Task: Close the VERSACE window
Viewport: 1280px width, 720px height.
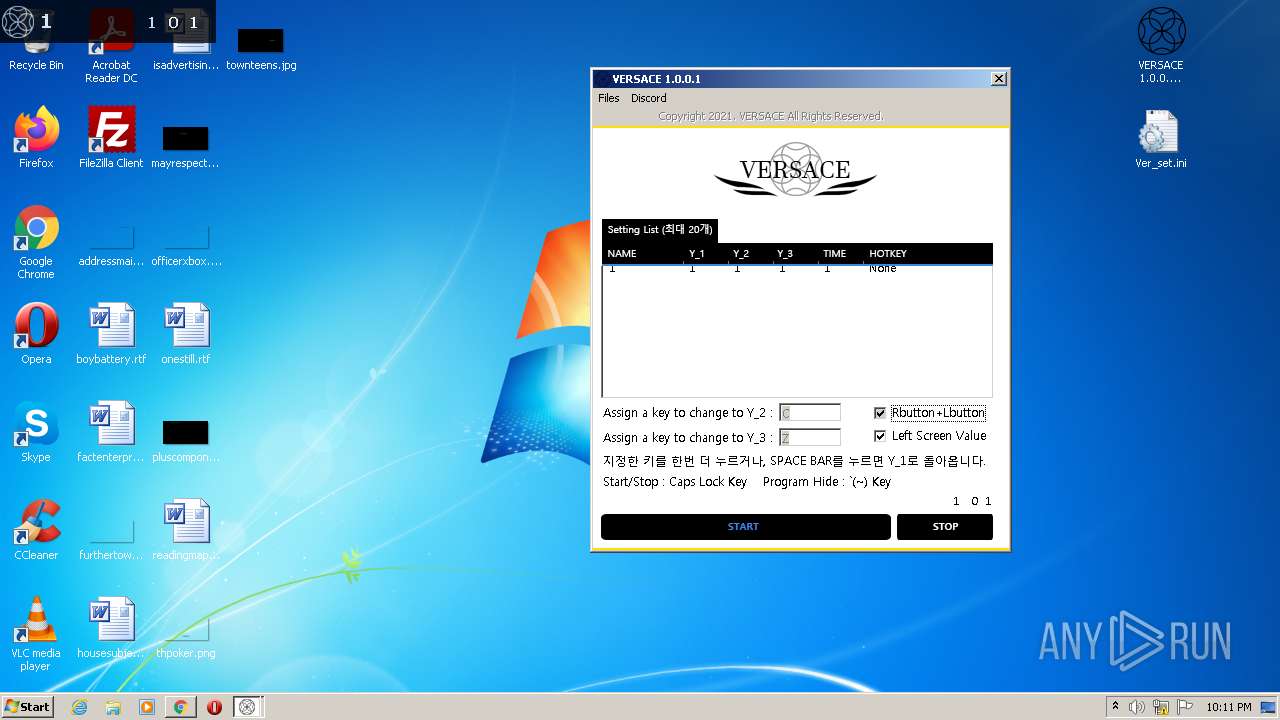Action: (x=998, y=79)
